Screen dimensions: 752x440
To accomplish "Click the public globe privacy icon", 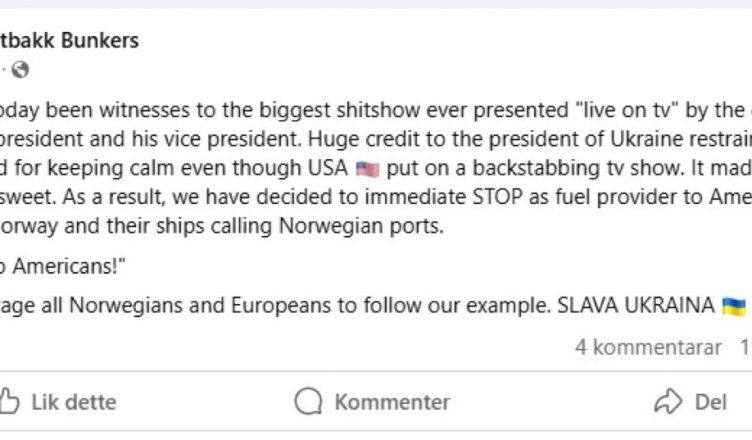I will 20,70.
